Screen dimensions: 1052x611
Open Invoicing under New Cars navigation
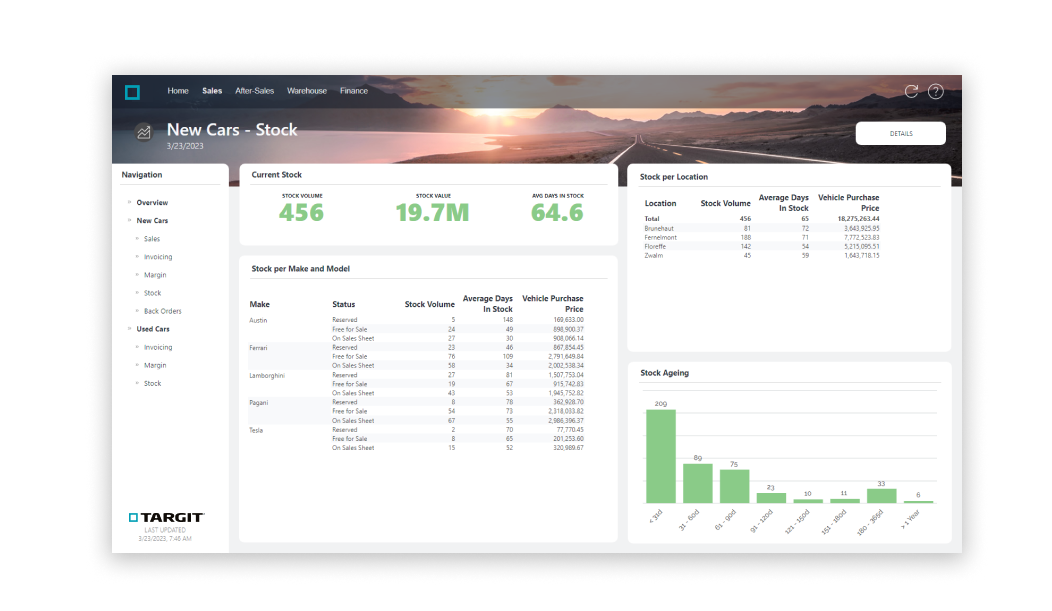pos(158,257)
